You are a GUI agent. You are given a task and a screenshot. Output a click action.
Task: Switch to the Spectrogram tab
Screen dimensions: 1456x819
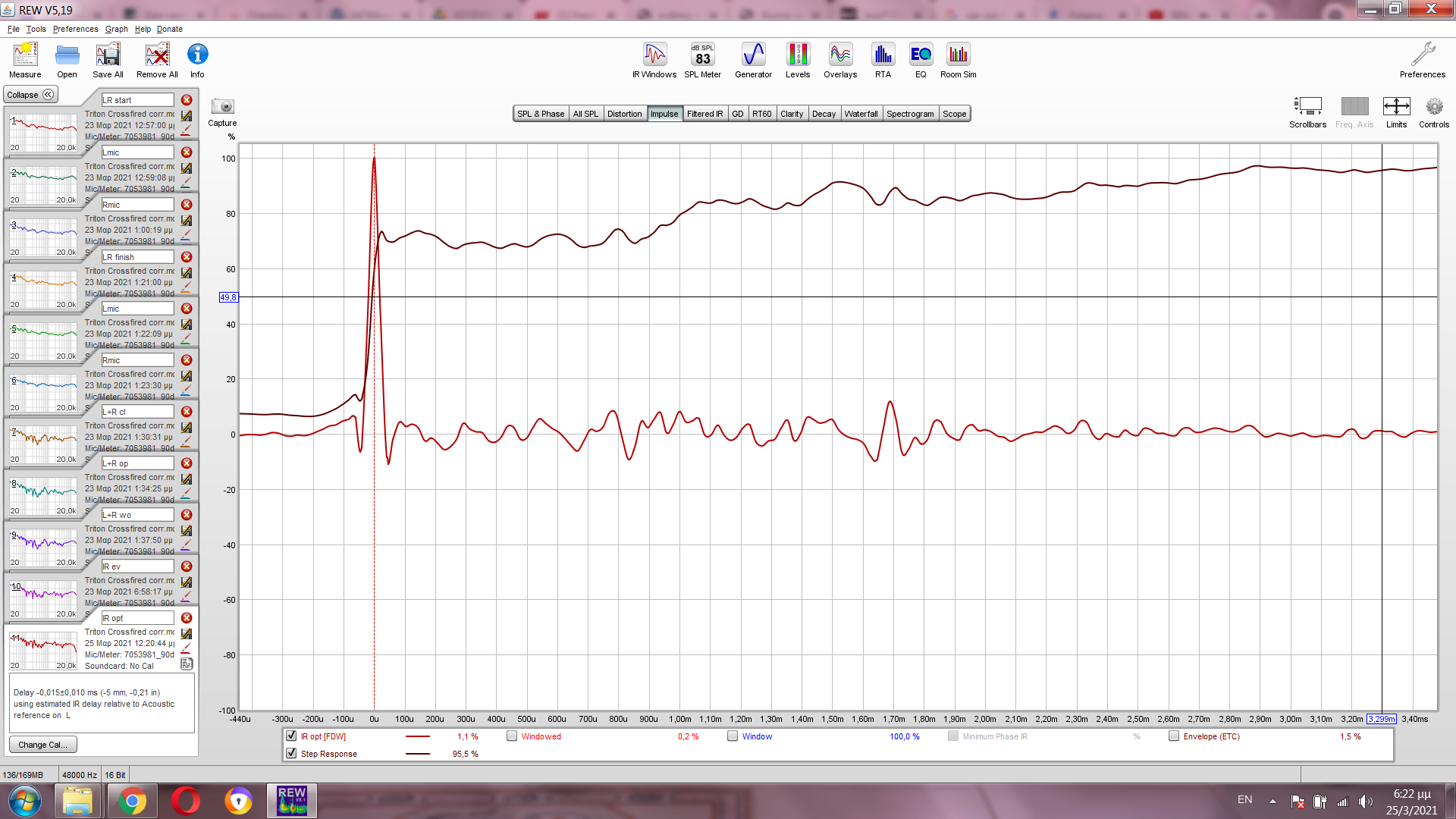(x=909, y=114)
